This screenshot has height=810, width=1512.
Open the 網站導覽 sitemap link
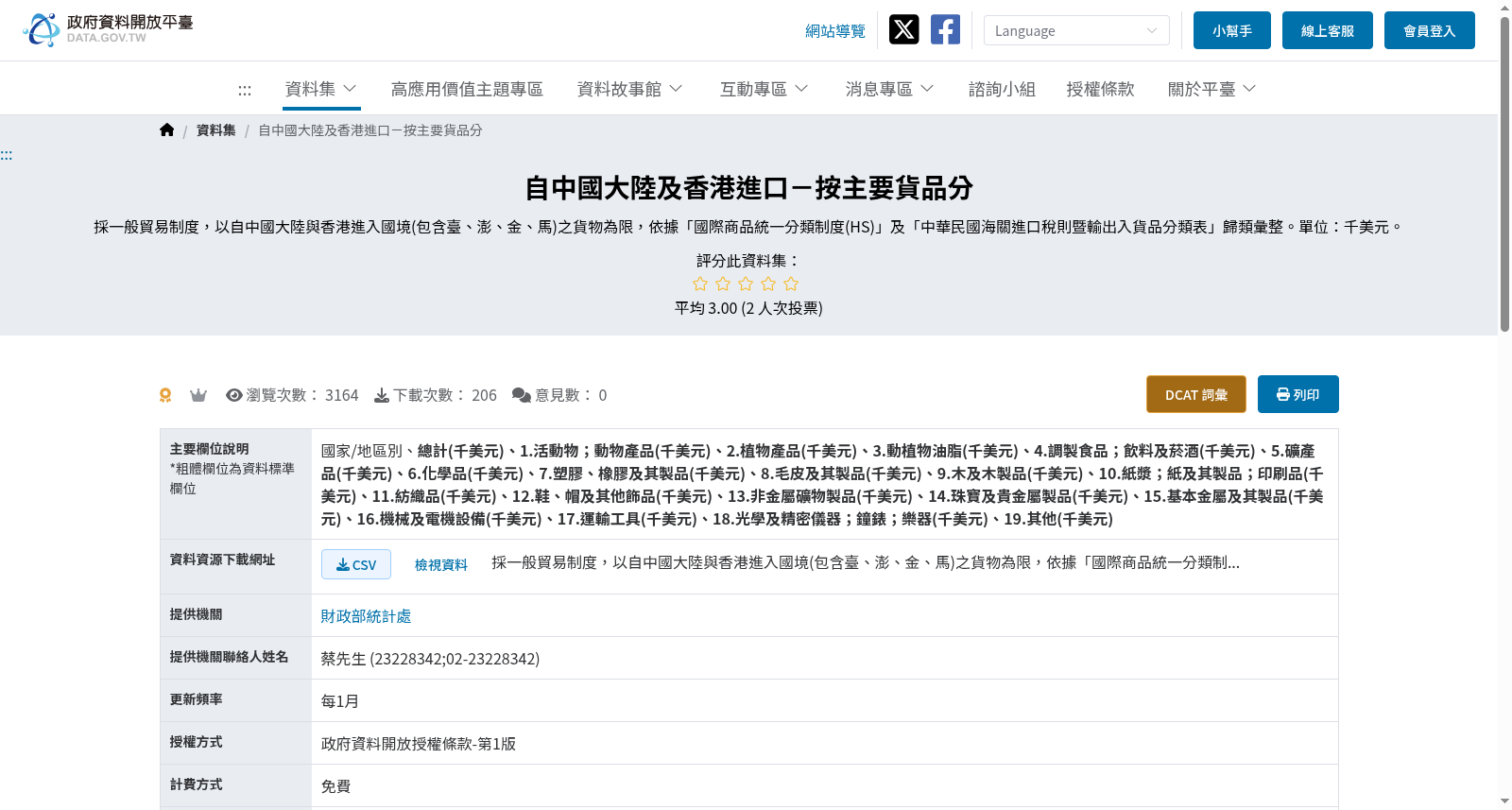(835, 31)
